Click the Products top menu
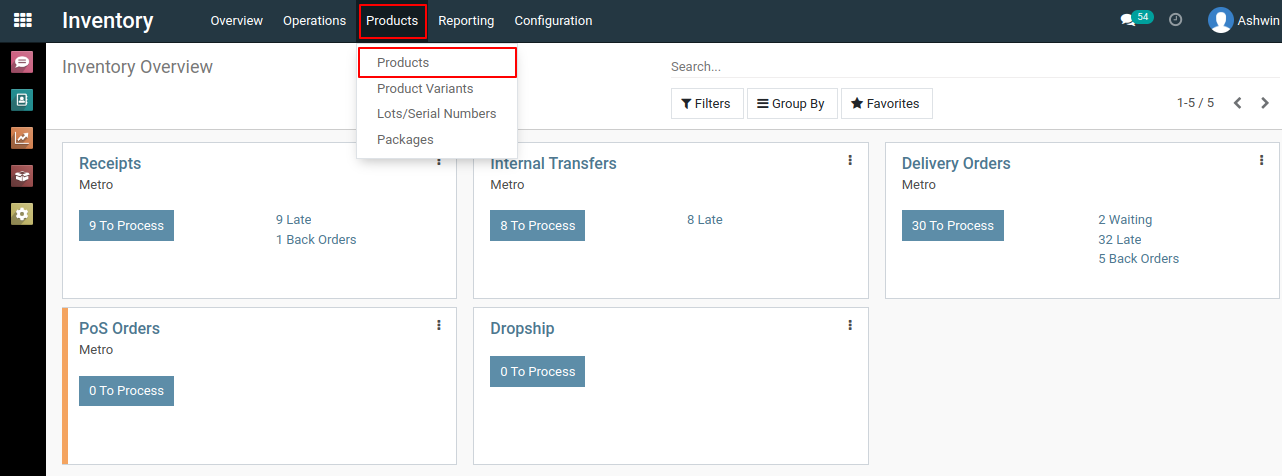 392,20
